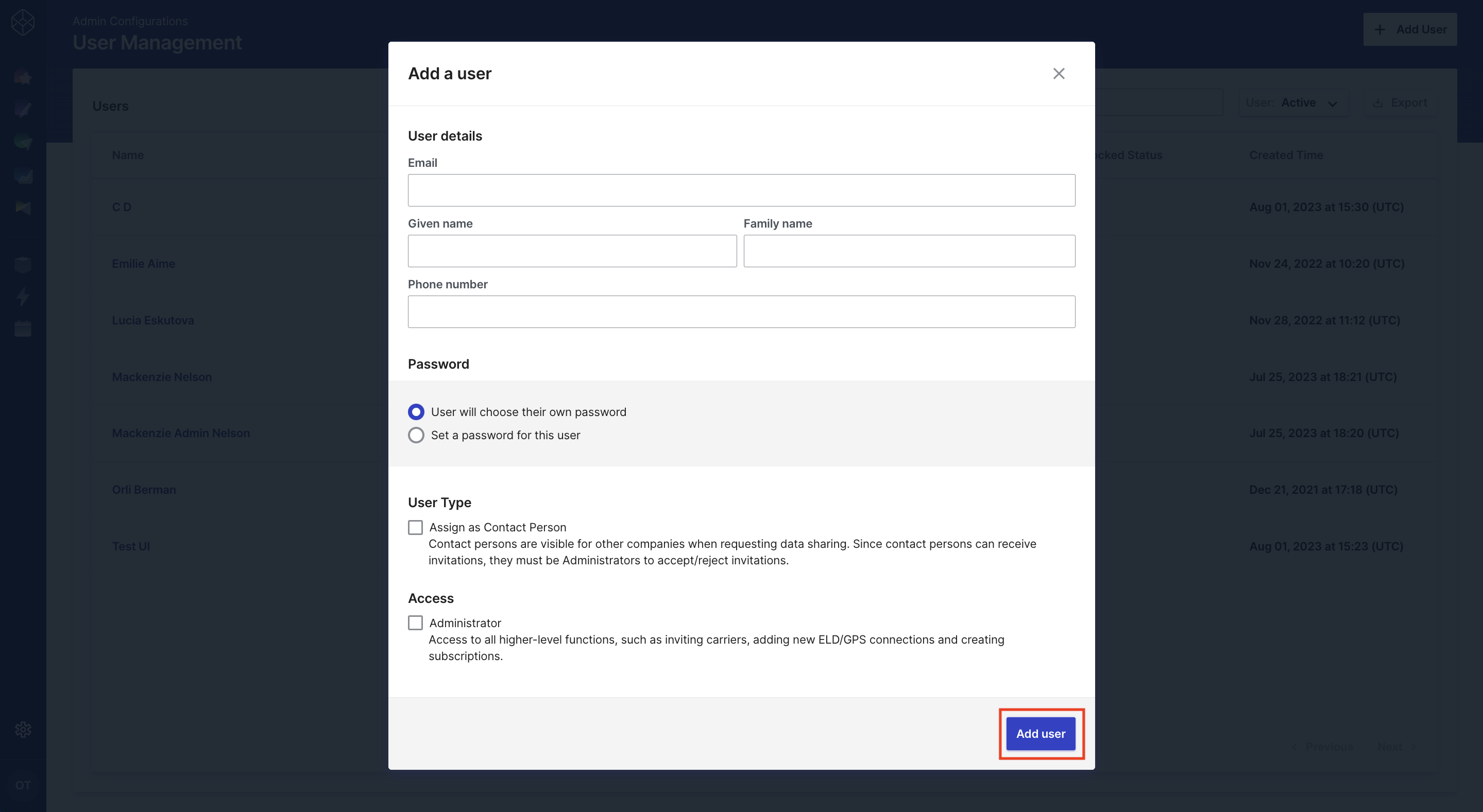Screen dimensions: 1483x812
Task: Select 'User will choose their own password'
Action: 416,411
